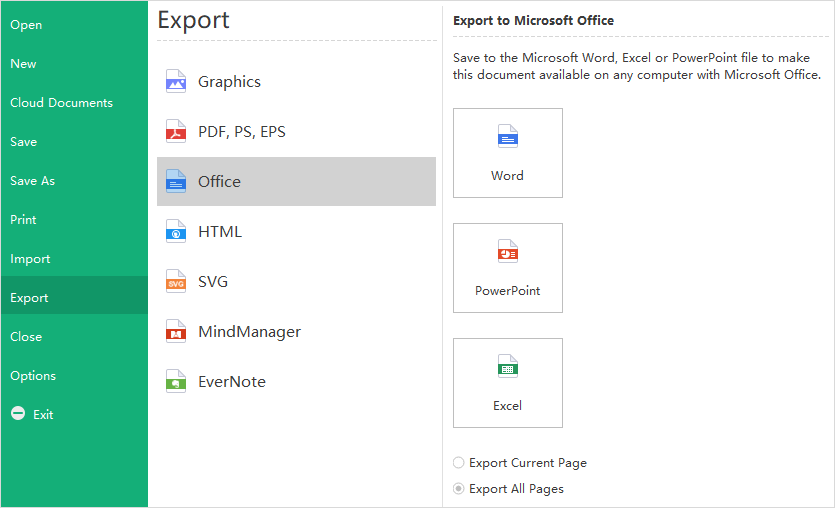Export document to PowerPoint
This screenshot has height=508, width=835.
tap(507, 268)
